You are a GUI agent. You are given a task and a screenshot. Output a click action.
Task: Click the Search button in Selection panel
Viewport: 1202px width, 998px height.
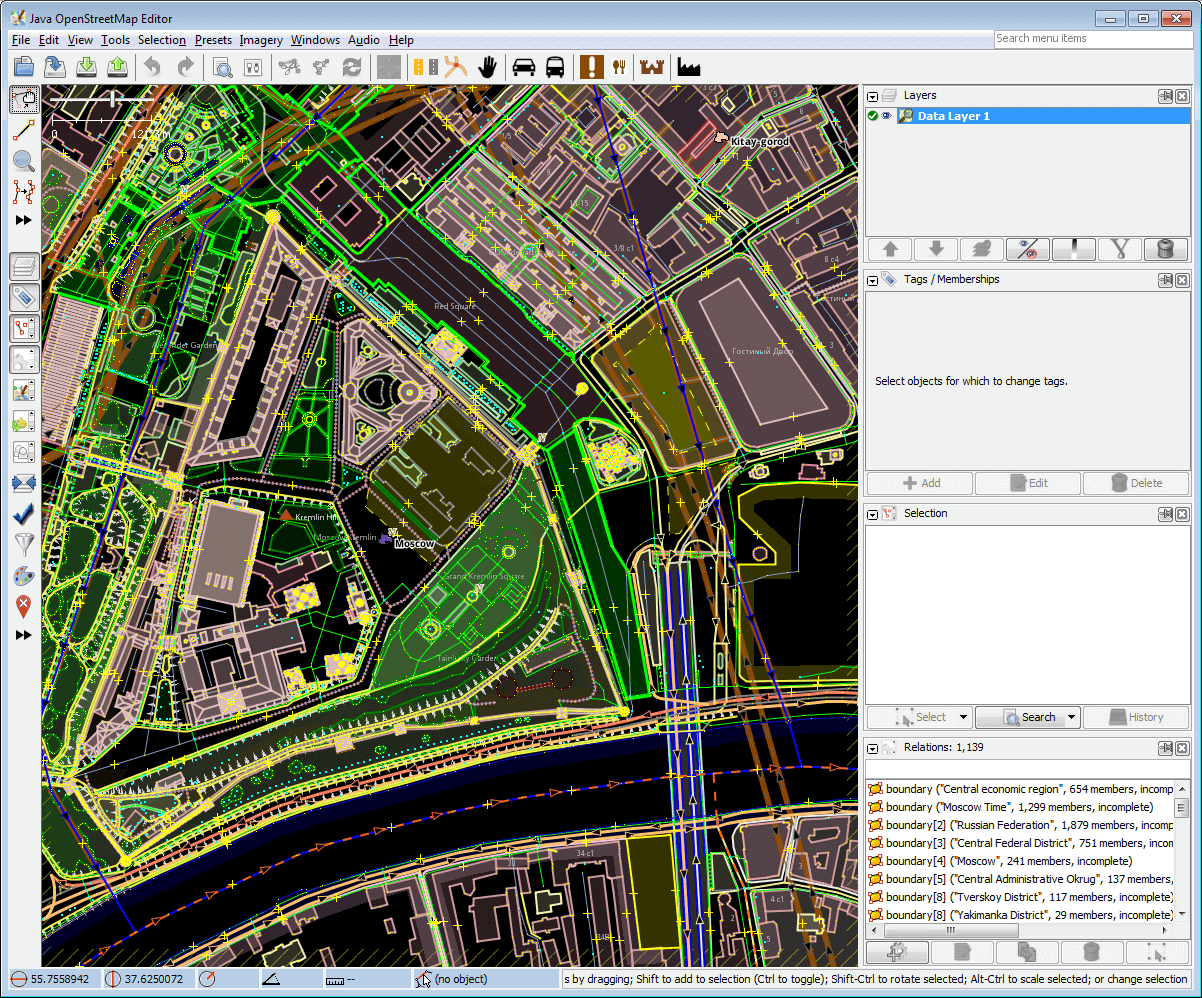pos(1028,717)
